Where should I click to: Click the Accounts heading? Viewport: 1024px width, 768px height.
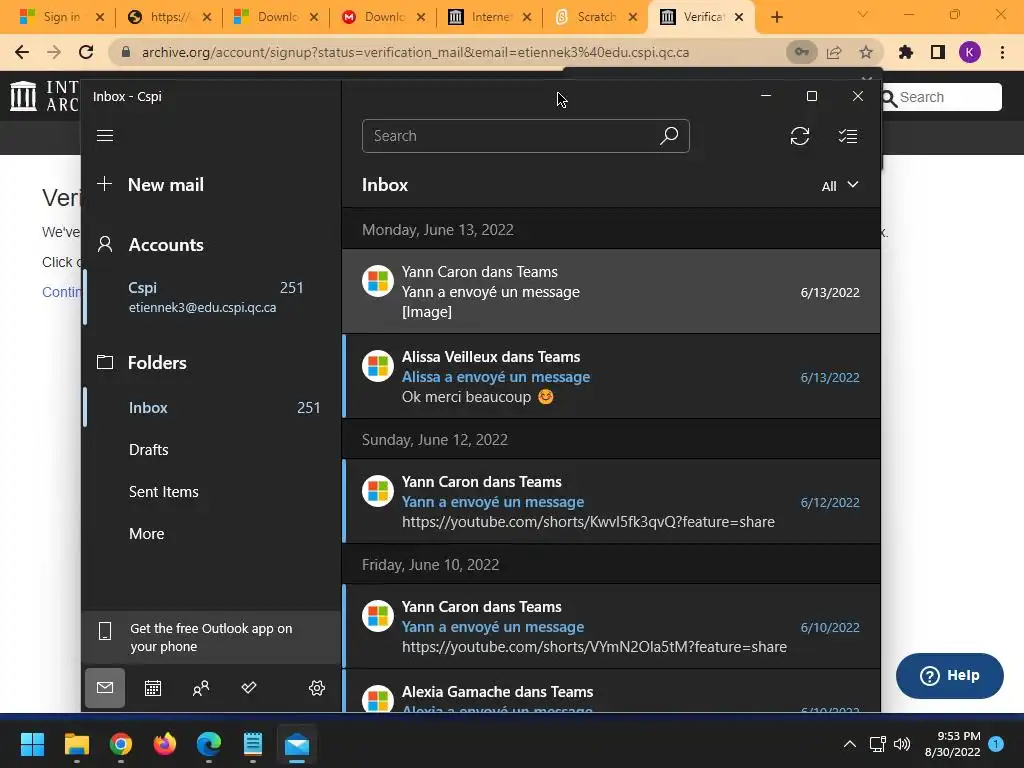[x=166, y=244]
